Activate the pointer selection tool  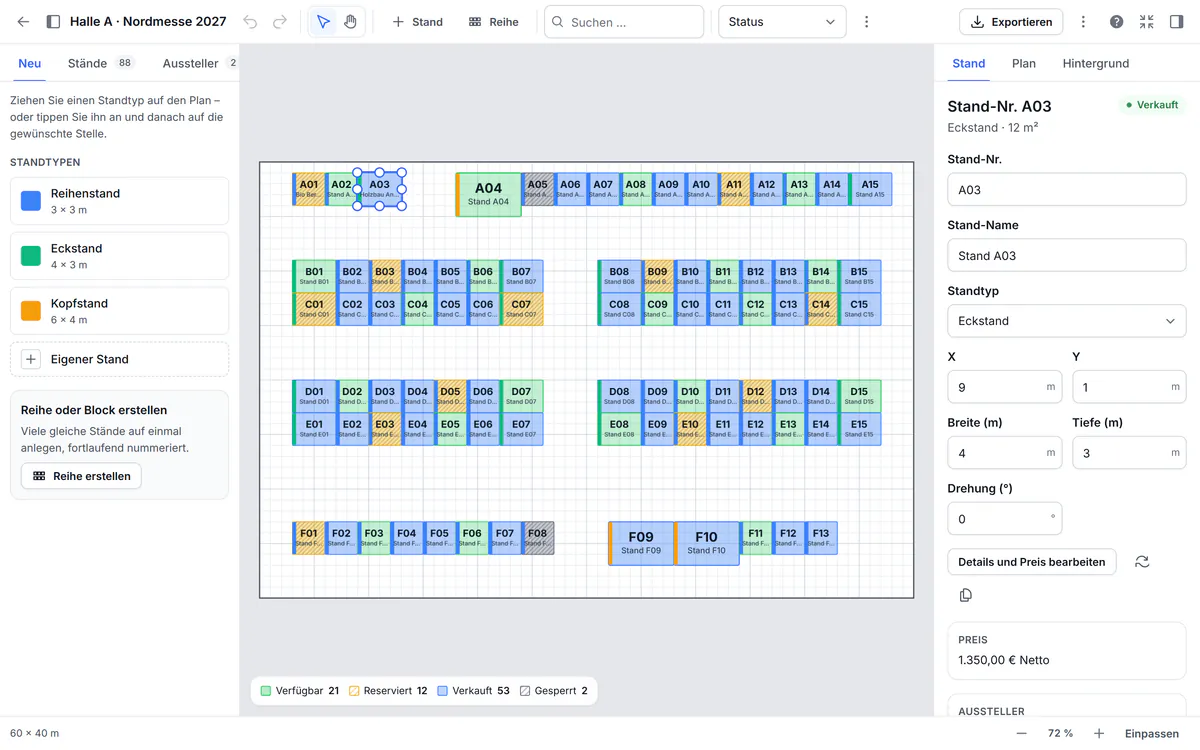(323, 22)
